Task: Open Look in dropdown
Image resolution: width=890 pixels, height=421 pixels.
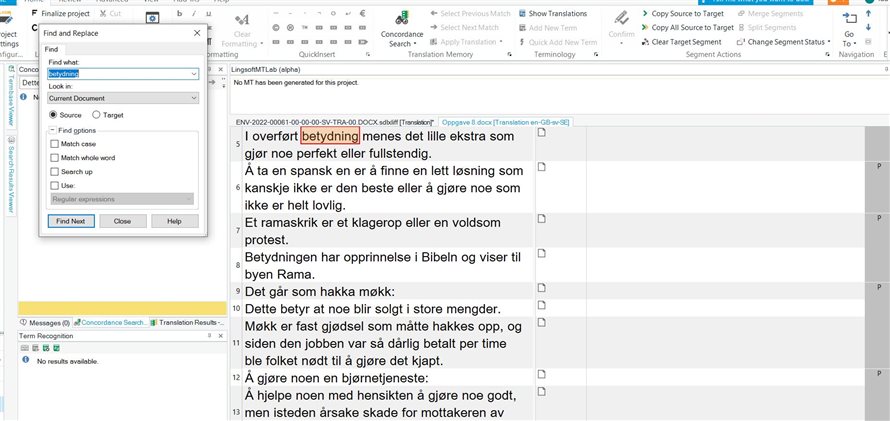Action: pos(194,98)
